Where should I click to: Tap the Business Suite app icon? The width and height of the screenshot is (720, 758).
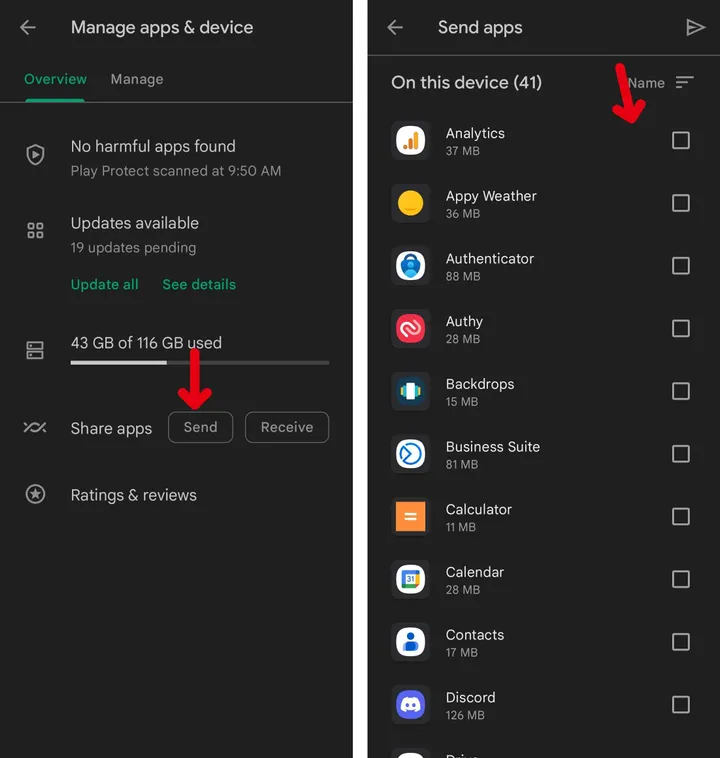411,454
